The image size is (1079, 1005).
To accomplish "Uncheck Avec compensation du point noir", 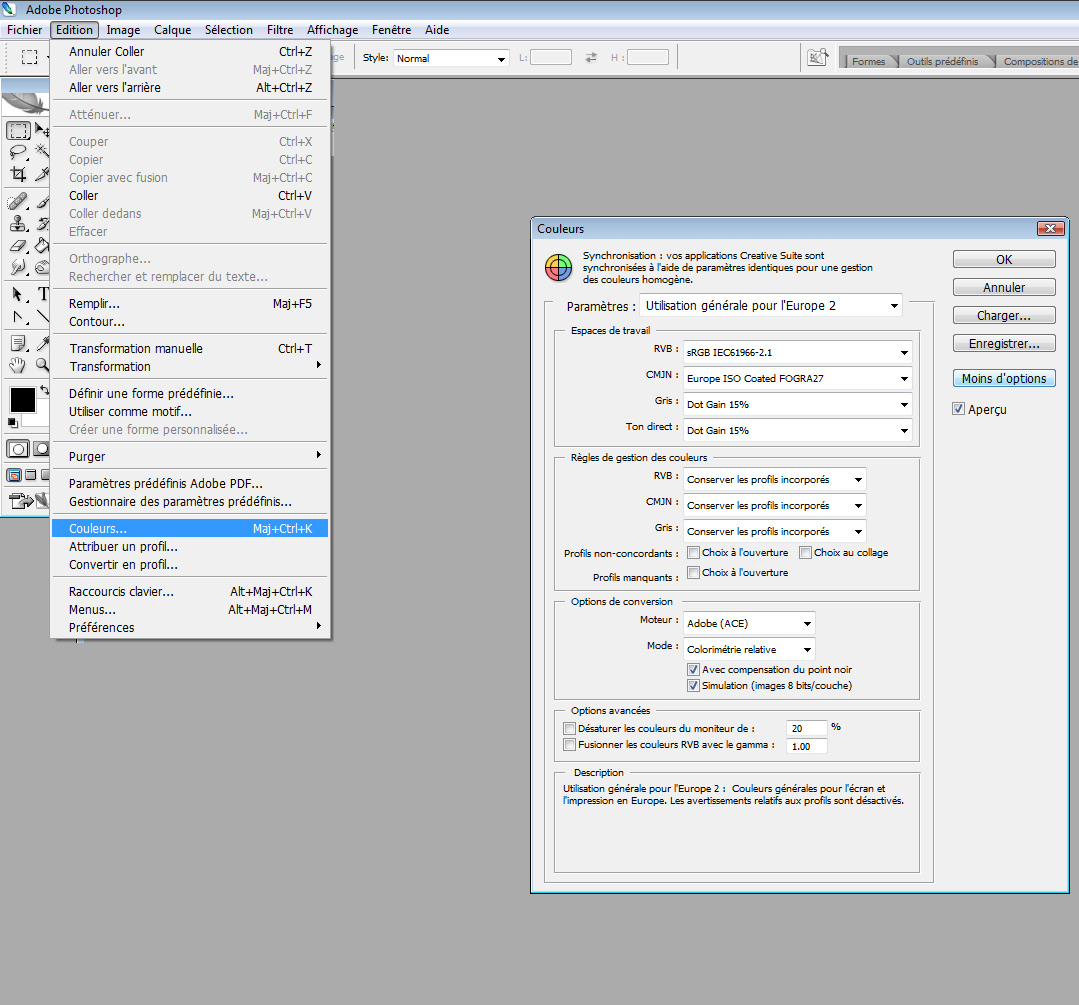I will (x=694, y=670).
